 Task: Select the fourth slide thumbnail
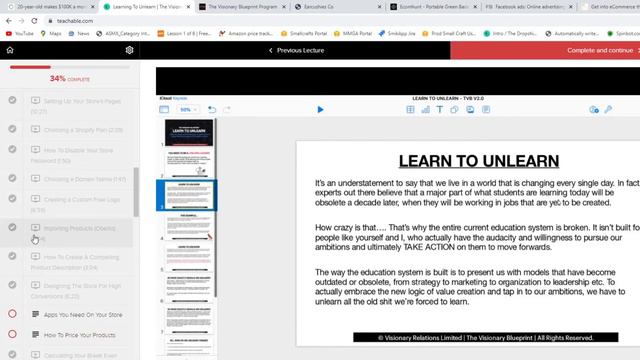(x=189, y=227)
